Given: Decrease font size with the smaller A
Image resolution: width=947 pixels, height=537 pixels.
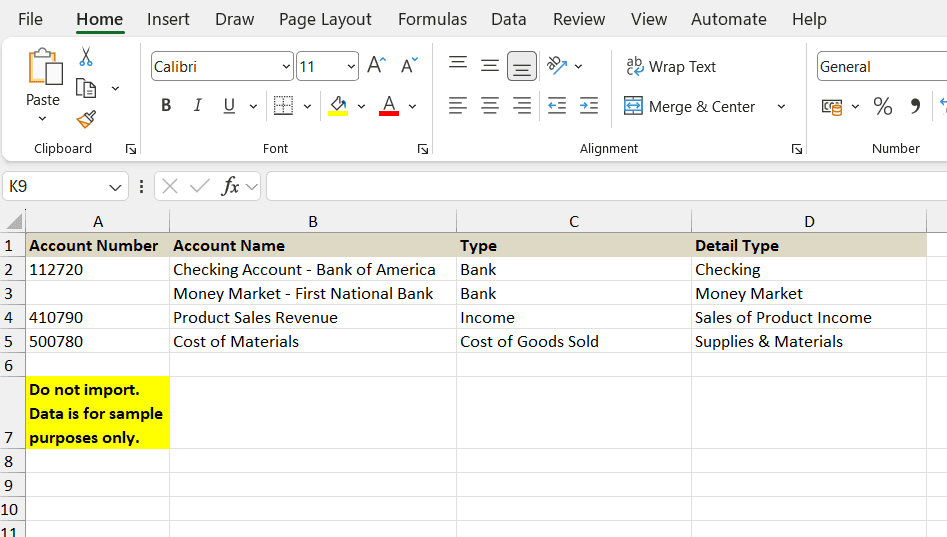Looking at the screenshot, I should click(409, 65).
